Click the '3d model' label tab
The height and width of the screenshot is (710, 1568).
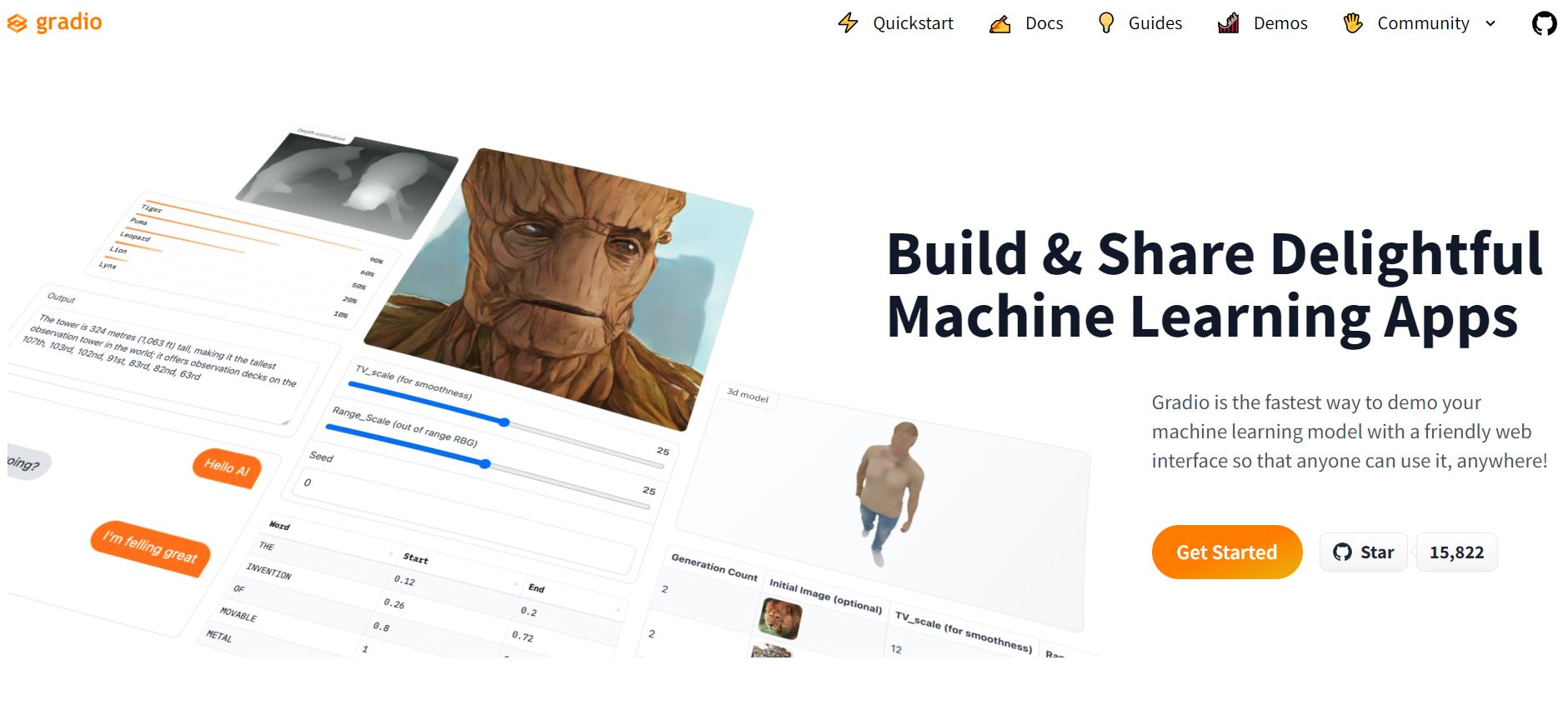coord(748,396)
